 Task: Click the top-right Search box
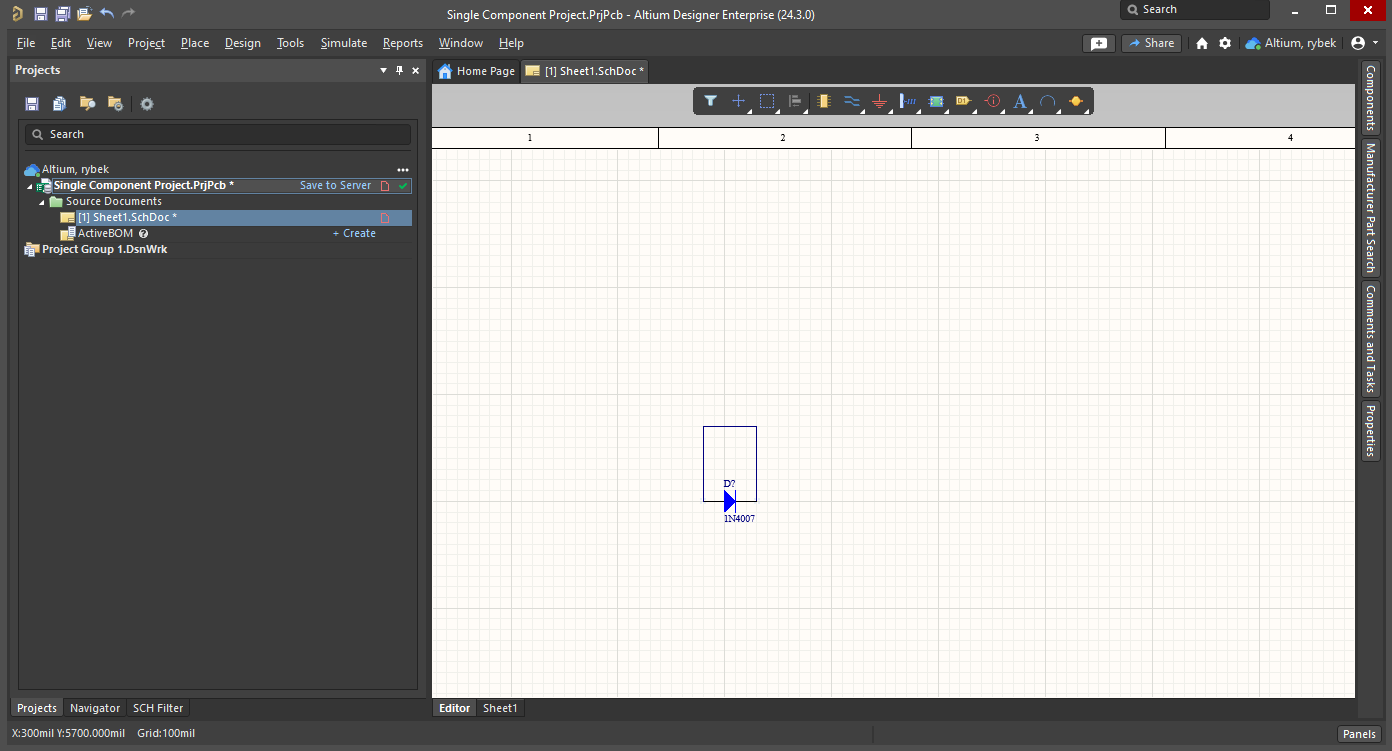(1194, 9)
